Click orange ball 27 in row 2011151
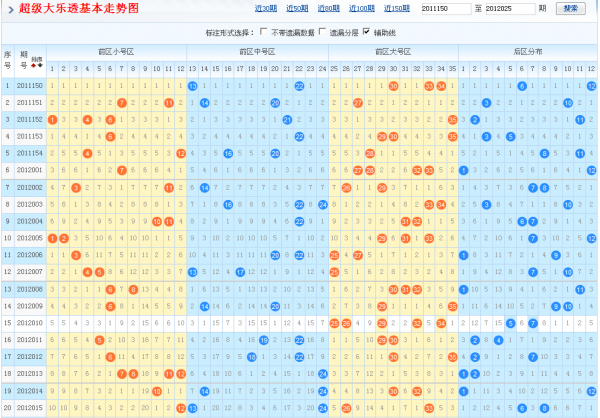The image size is (600, 418). pos(358,103)
